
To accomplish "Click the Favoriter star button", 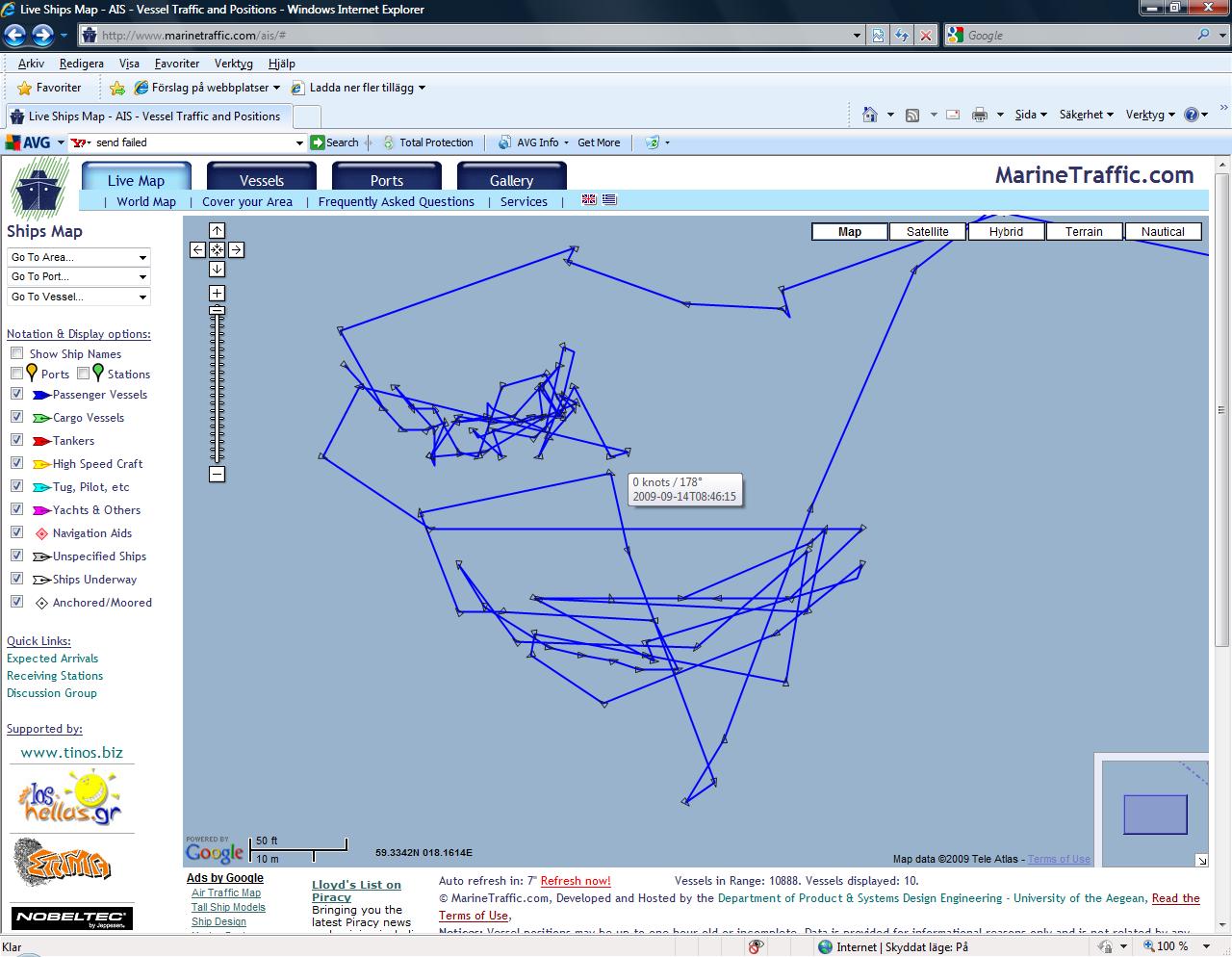I will pyautogui.click(x=49, y=88).
